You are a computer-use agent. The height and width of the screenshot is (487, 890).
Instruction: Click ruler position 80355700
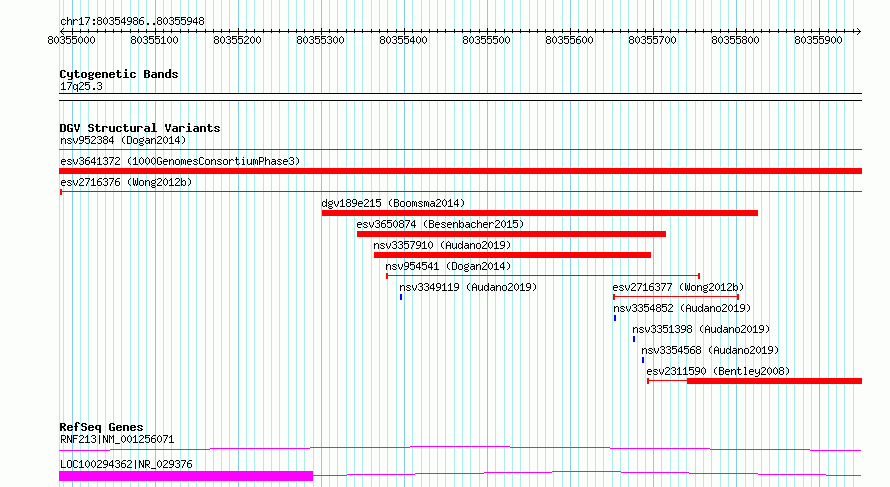pos(652,40)
